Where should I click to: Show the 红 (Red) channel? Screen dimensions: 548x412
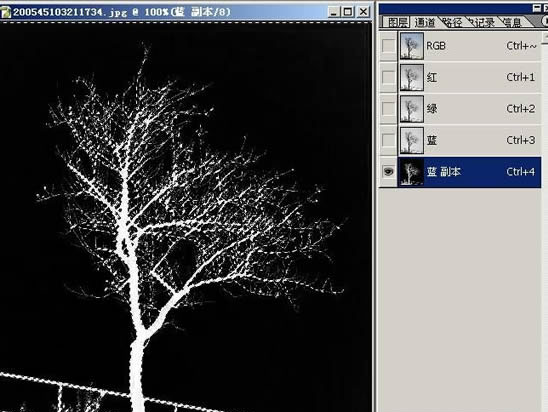[x=388, y=77]
